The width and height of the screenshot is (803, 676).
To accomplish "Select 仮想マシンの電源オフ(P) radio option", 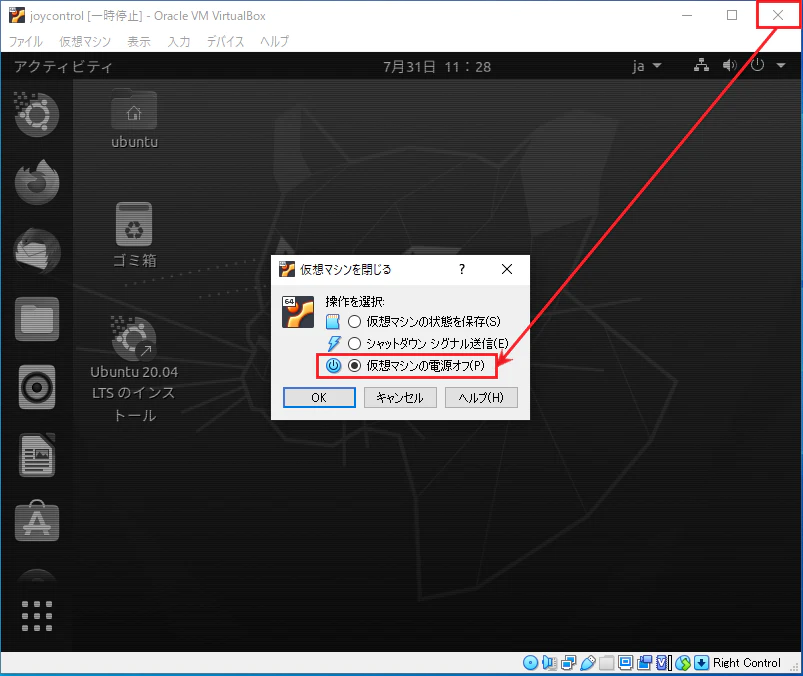I will (354, 365).
